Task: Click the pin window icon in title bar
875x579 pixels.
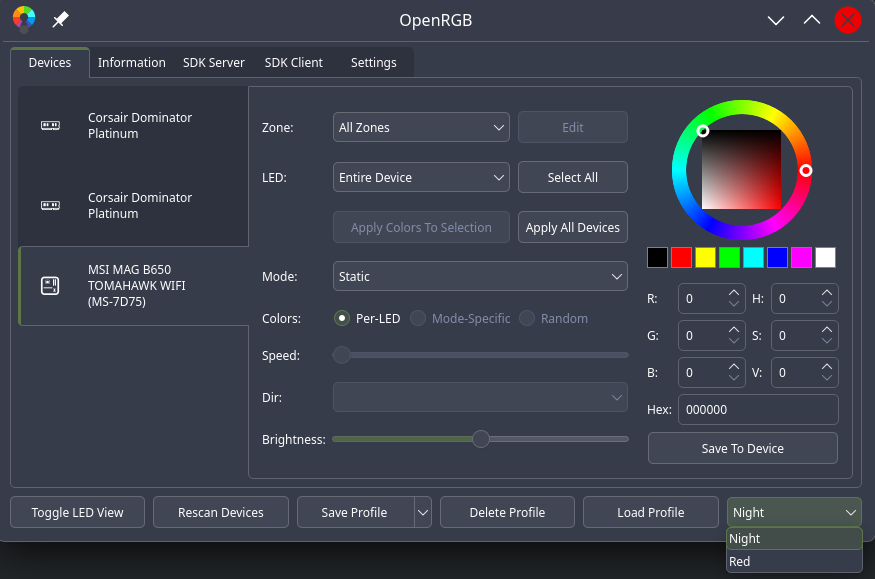Action: [60, 20]
